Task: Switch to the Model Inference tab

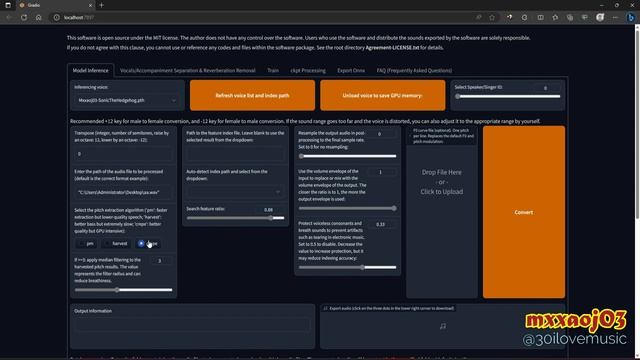Action: [x=91, y=71]
